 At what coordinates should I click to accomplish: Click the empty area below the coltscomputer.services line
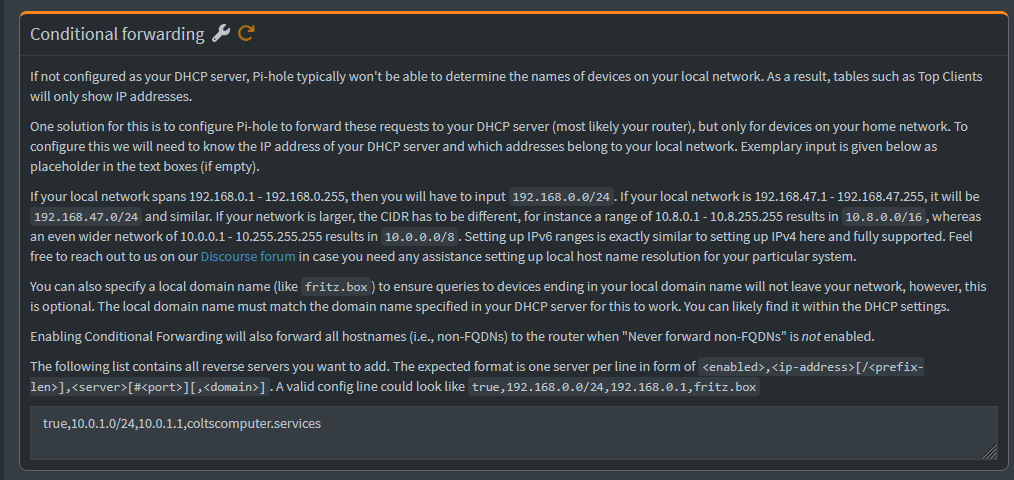(513, 446)
